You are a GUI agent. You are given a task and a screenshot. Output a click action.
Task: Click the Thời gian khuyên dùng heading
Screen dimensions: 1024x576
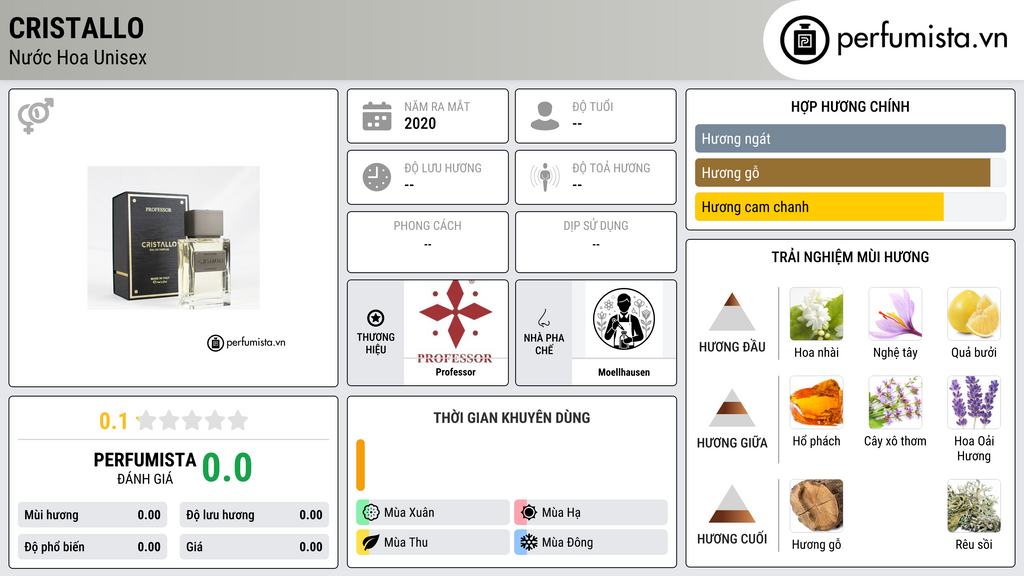pyautogui.click(x=512, y=418)
